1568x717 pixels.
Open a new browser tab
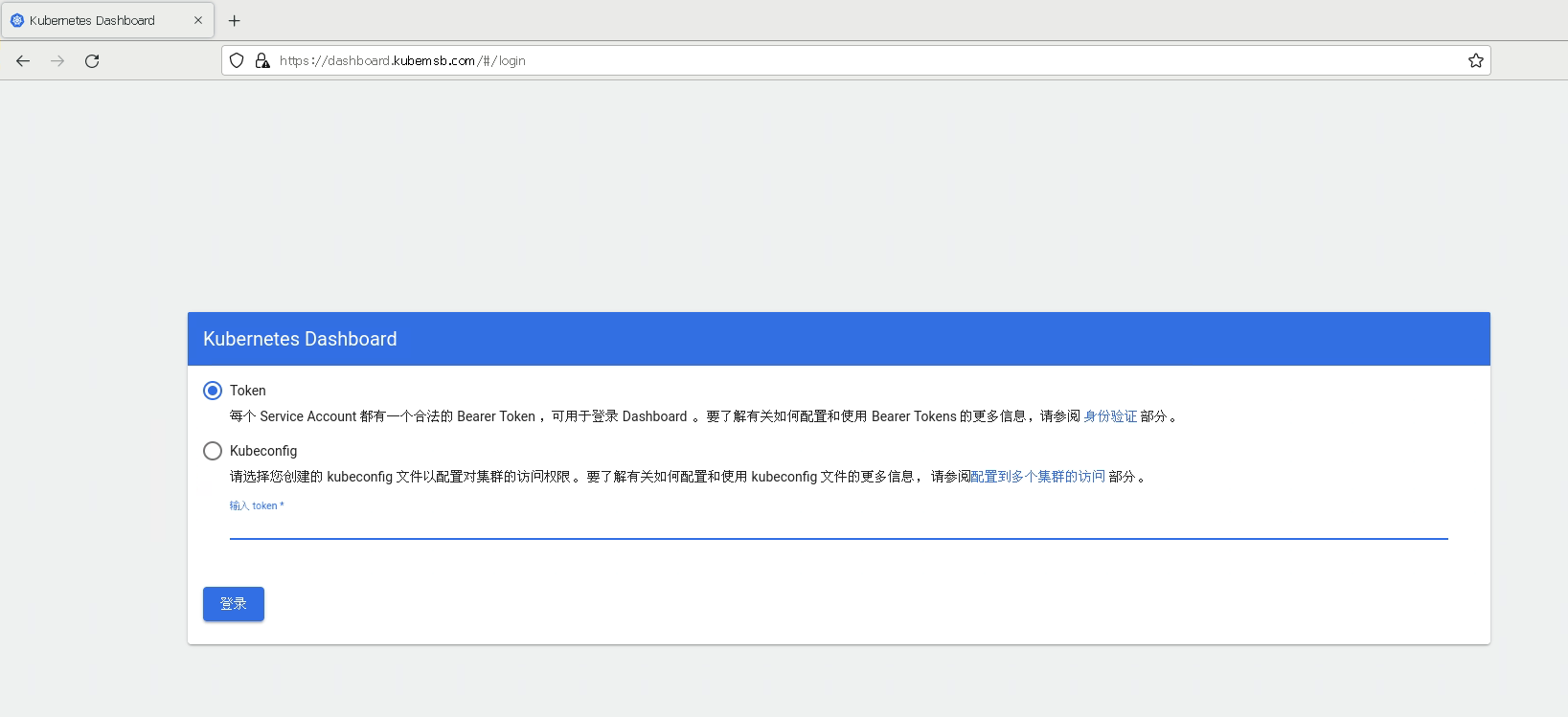235,20
